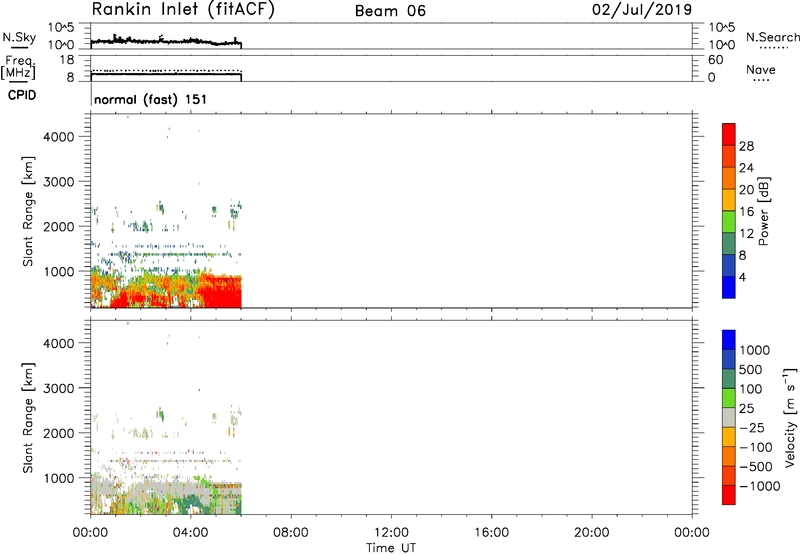Screen dimensions: 800x554
Task: Click the '100' velocity colorbar tick
Action: tap(751, 389)
